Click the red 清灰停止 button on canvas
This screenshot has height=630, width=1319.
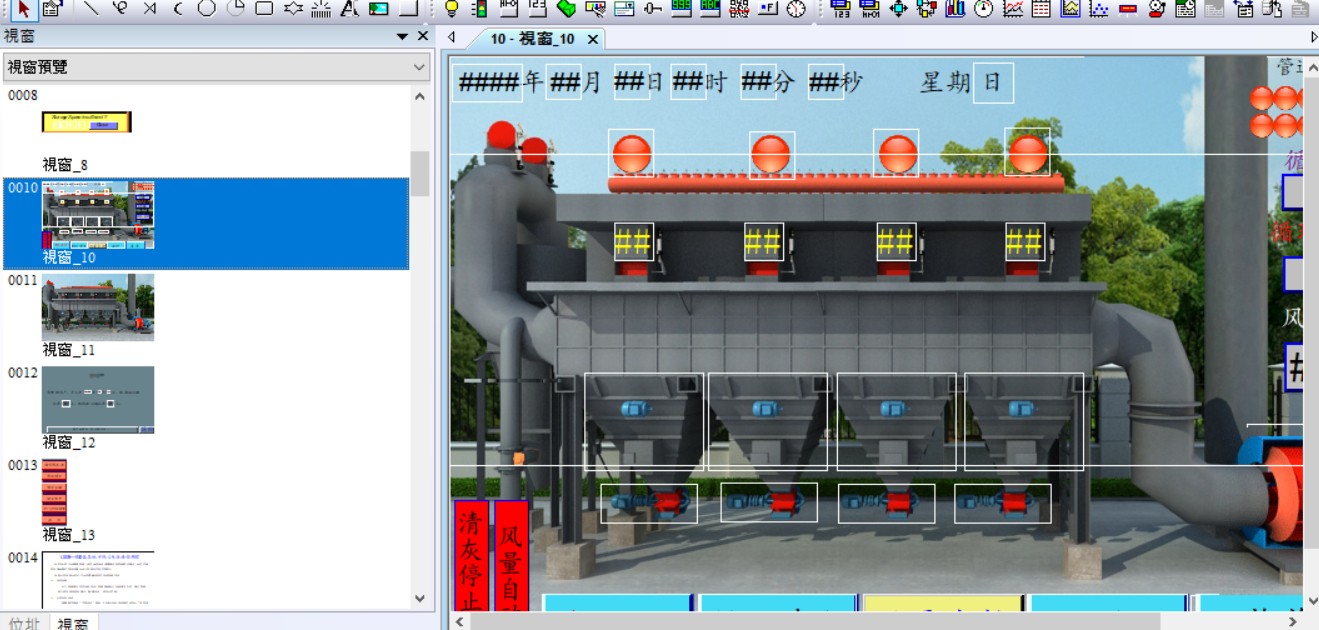471,556
